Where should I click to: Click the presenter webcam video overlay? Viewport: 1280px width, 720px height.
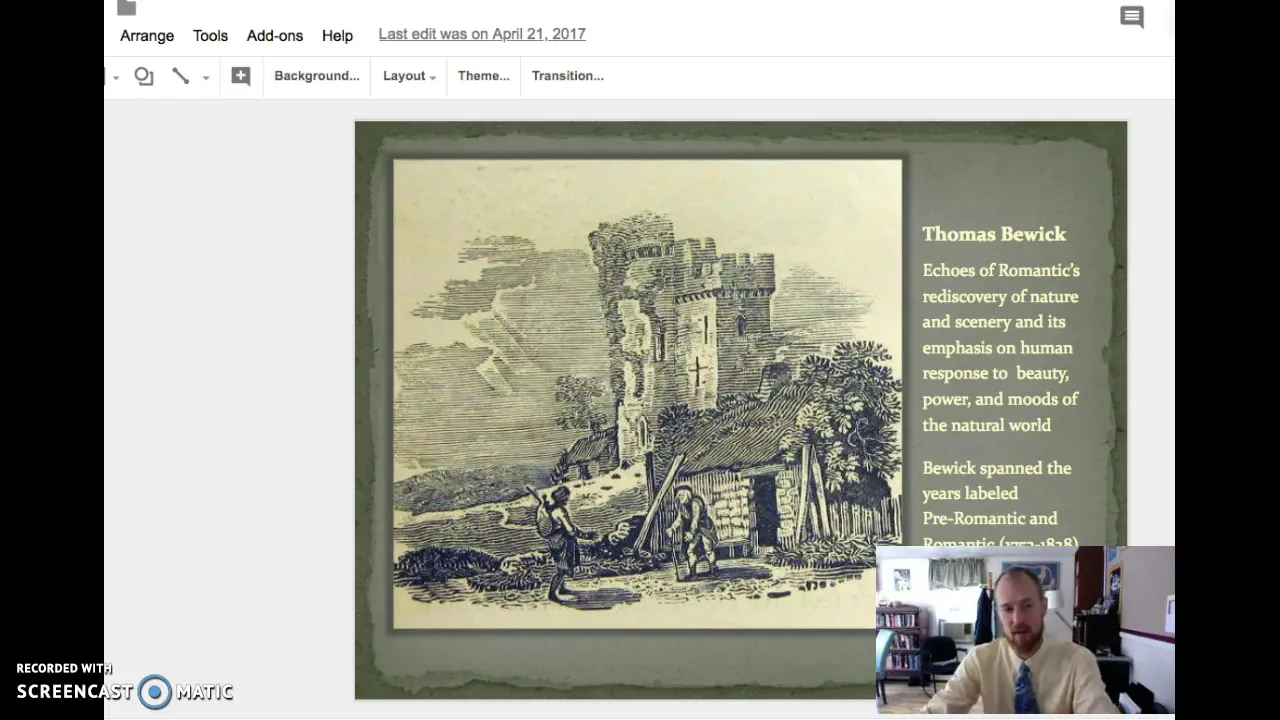[x=1025, y=630]
